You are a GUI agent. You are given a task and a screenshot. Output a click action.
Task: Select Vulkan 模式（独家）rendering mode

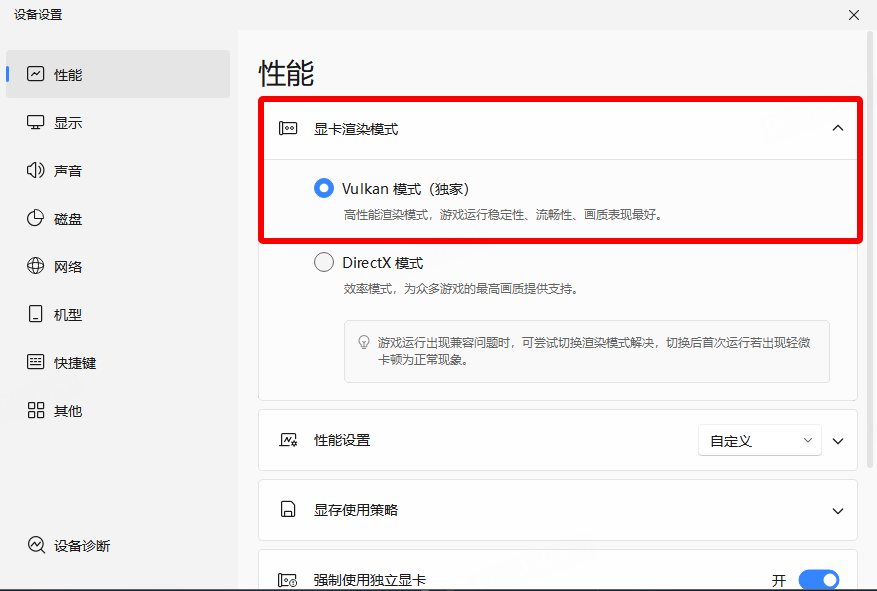(323, 187)
